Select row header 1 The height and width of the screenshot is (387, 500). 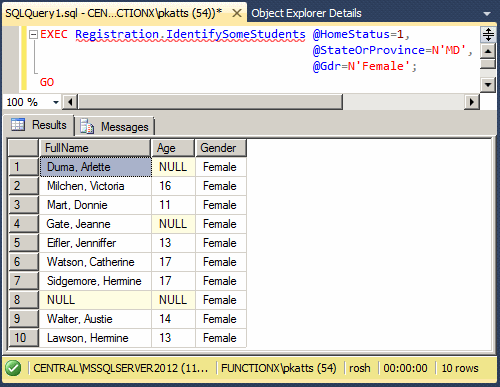(23, 167)
